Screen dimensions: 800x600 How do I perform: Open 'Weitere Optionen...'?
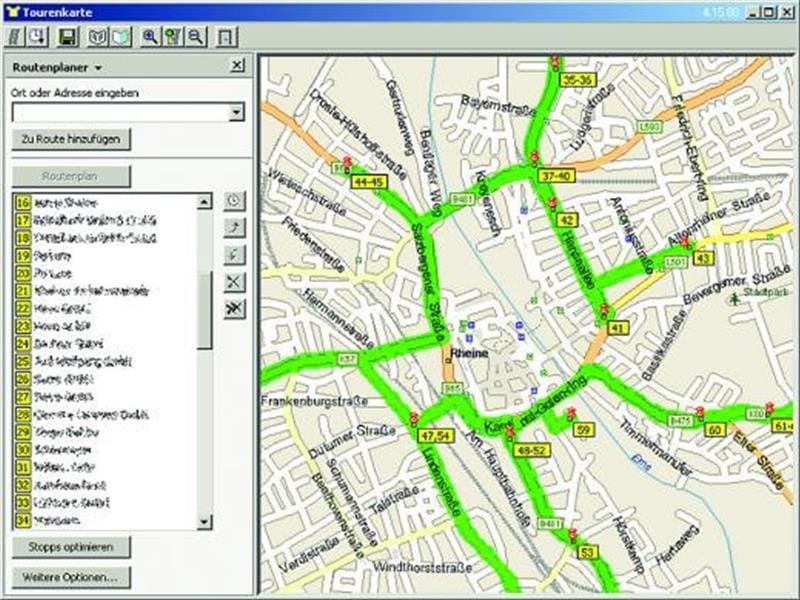click(x=70, y=577)
